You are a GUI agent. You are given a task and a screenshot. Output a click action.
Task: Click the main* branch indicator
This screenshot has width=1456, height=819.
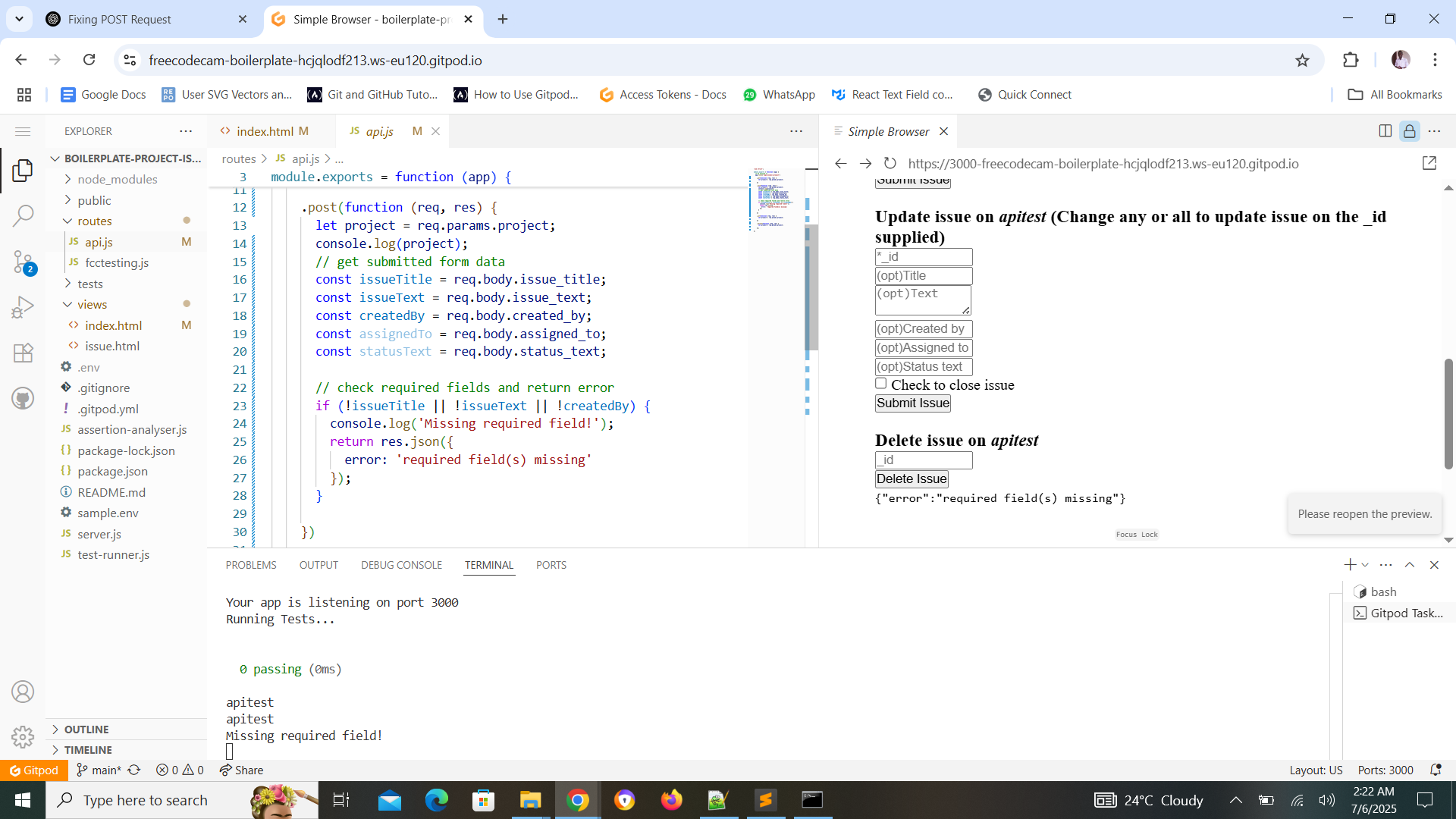tap(99, 770)
